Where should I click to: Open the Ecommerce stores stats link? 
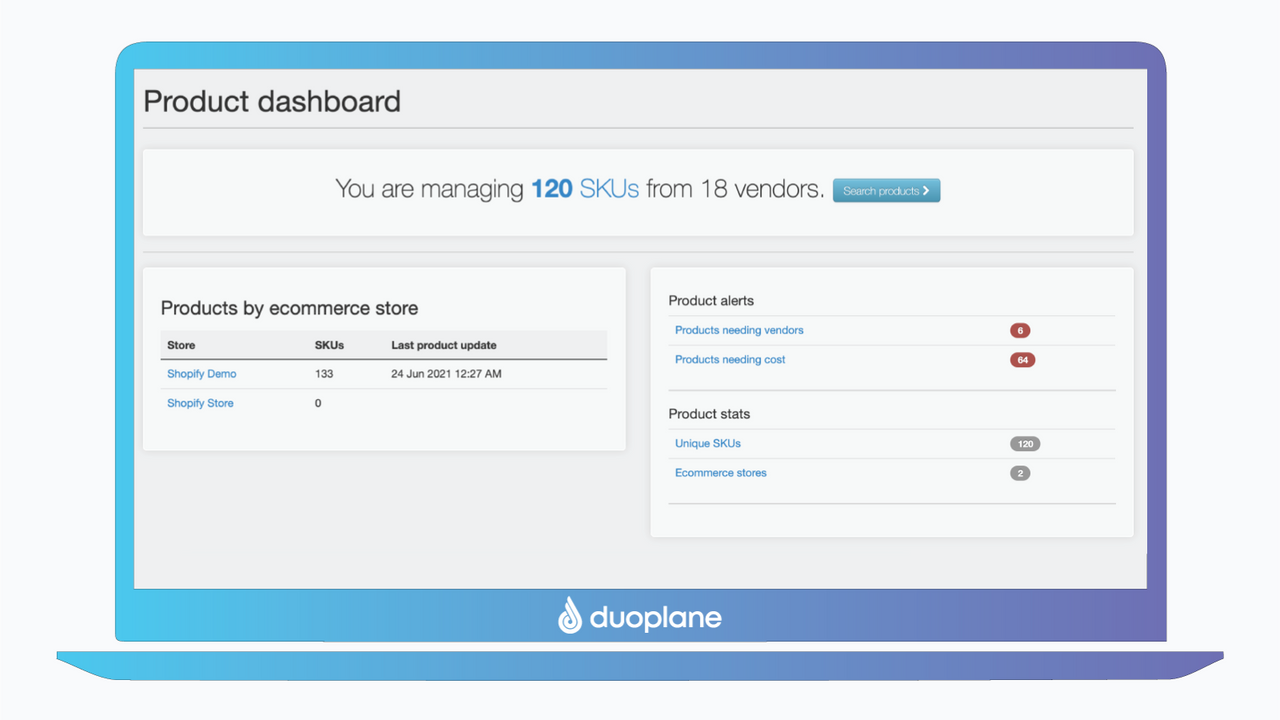[x=720, y=473]
